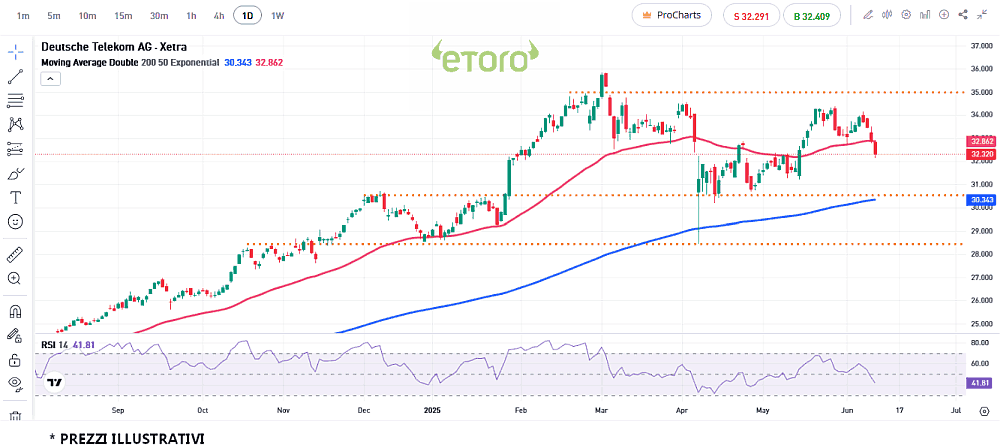Open the emoji icons tool
The height and width of the screenshot is (448, 1000).
pyautogui.click(x=15, y=221)
